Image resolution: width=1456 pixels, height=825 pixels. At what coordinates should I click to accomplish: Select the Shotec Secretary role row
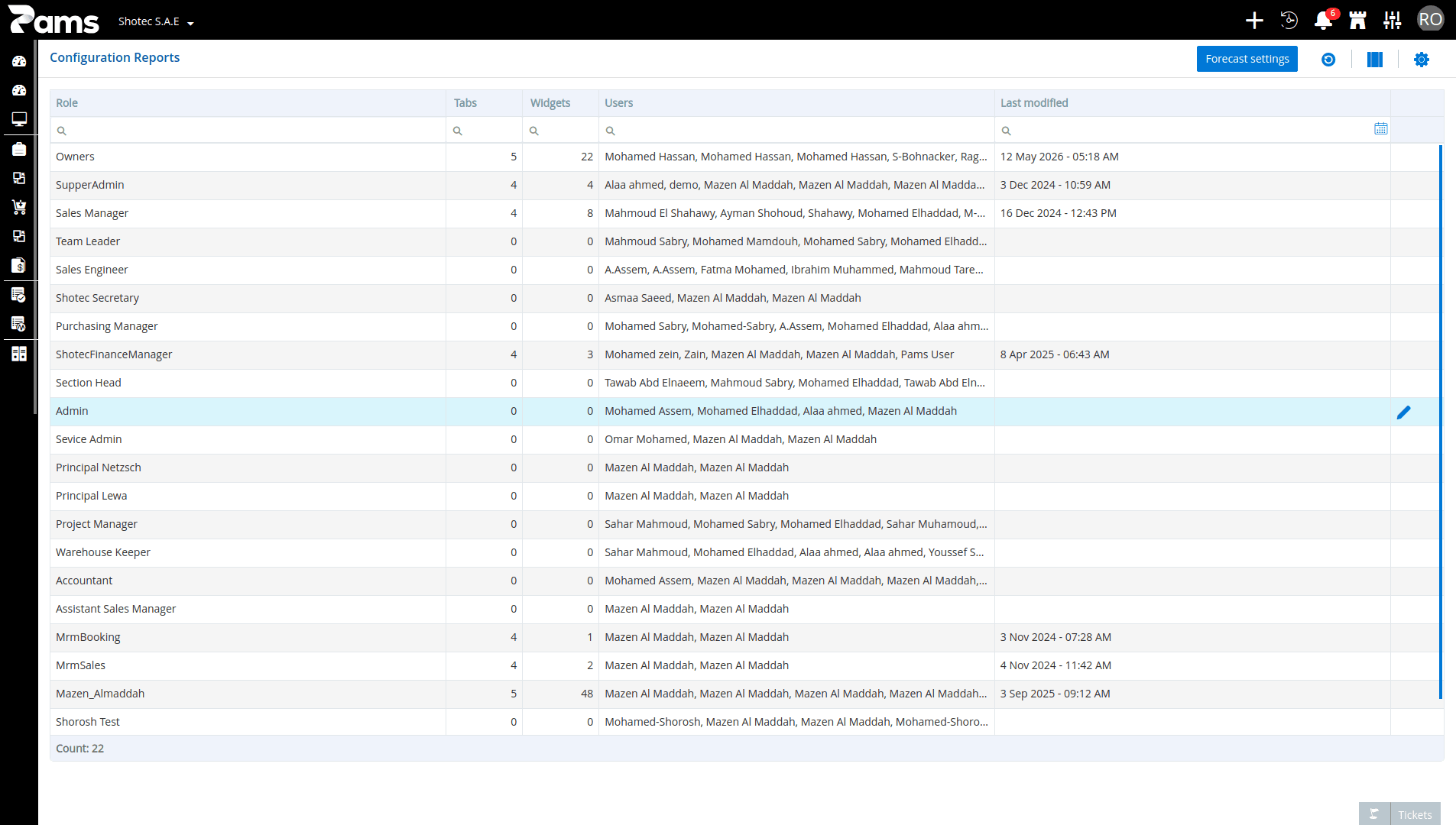coord(747,298)
